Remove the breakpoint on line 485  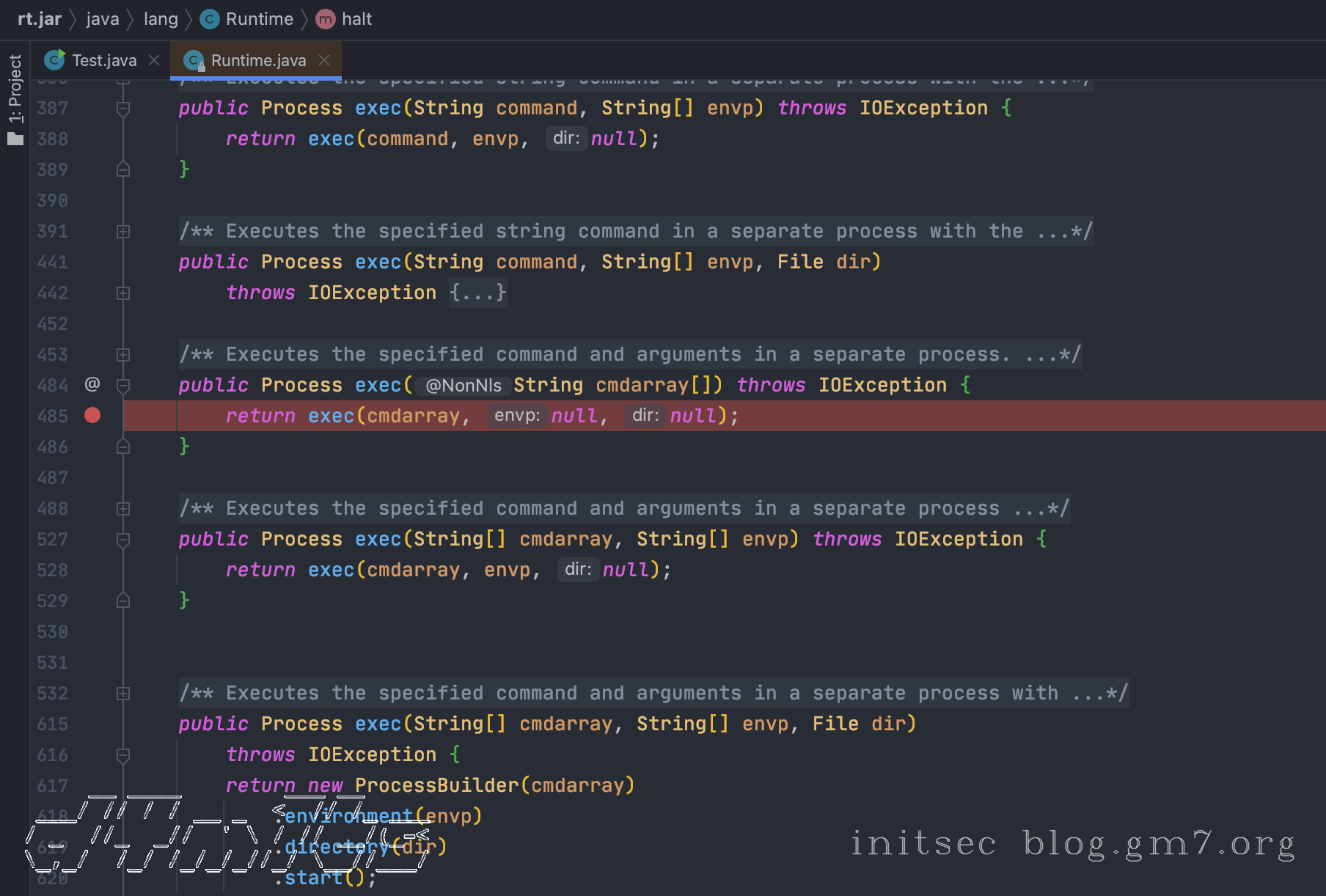(x=92, y=416)
